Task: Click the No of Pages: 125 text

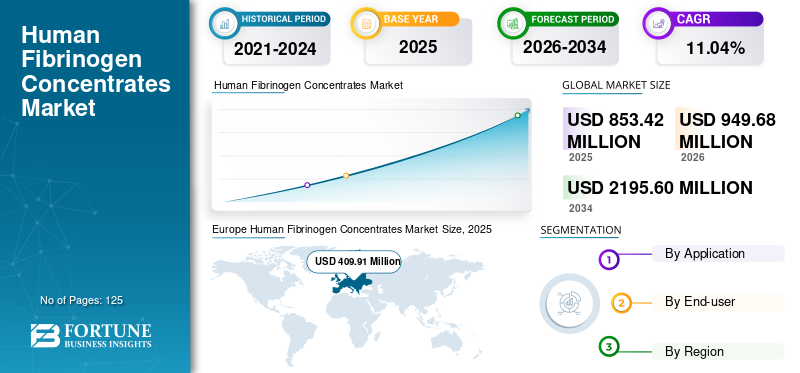Action: (x=82, y=300)
